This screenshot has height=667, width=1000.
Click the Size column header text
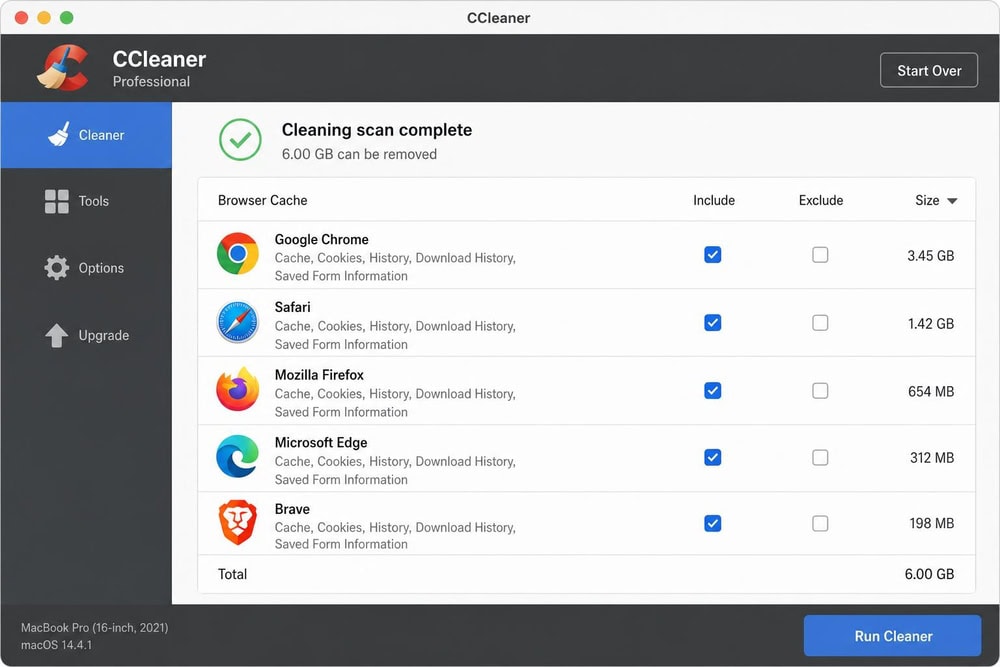click(x=927, y=200)
